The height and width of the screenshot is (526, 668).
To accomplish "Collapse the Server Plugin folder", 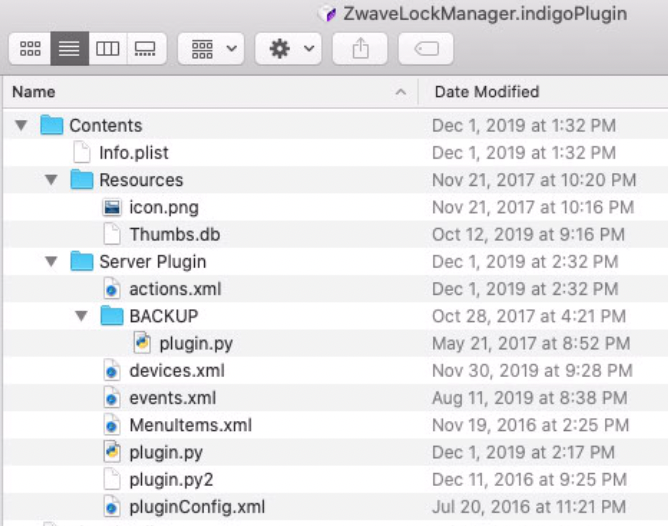I will 52,262.
